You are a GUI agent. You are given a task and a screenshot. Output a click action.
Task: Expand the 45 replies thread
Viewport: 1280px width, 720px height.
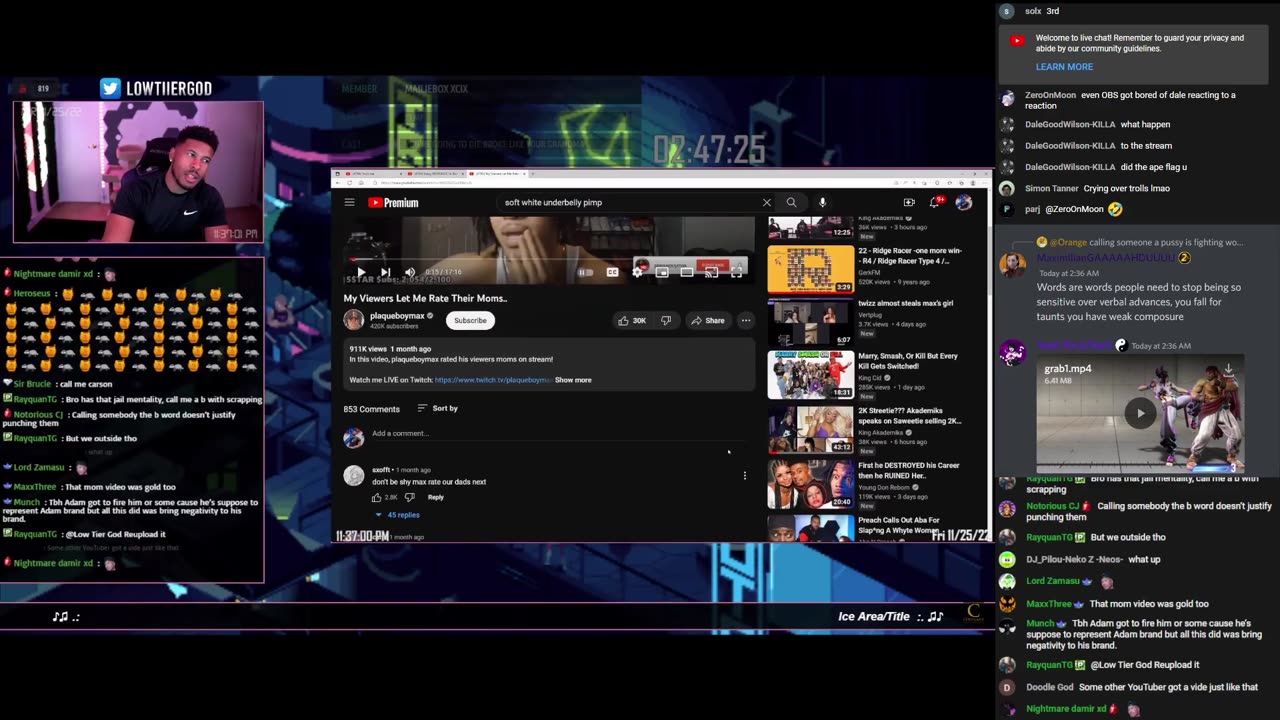point(398,515)
